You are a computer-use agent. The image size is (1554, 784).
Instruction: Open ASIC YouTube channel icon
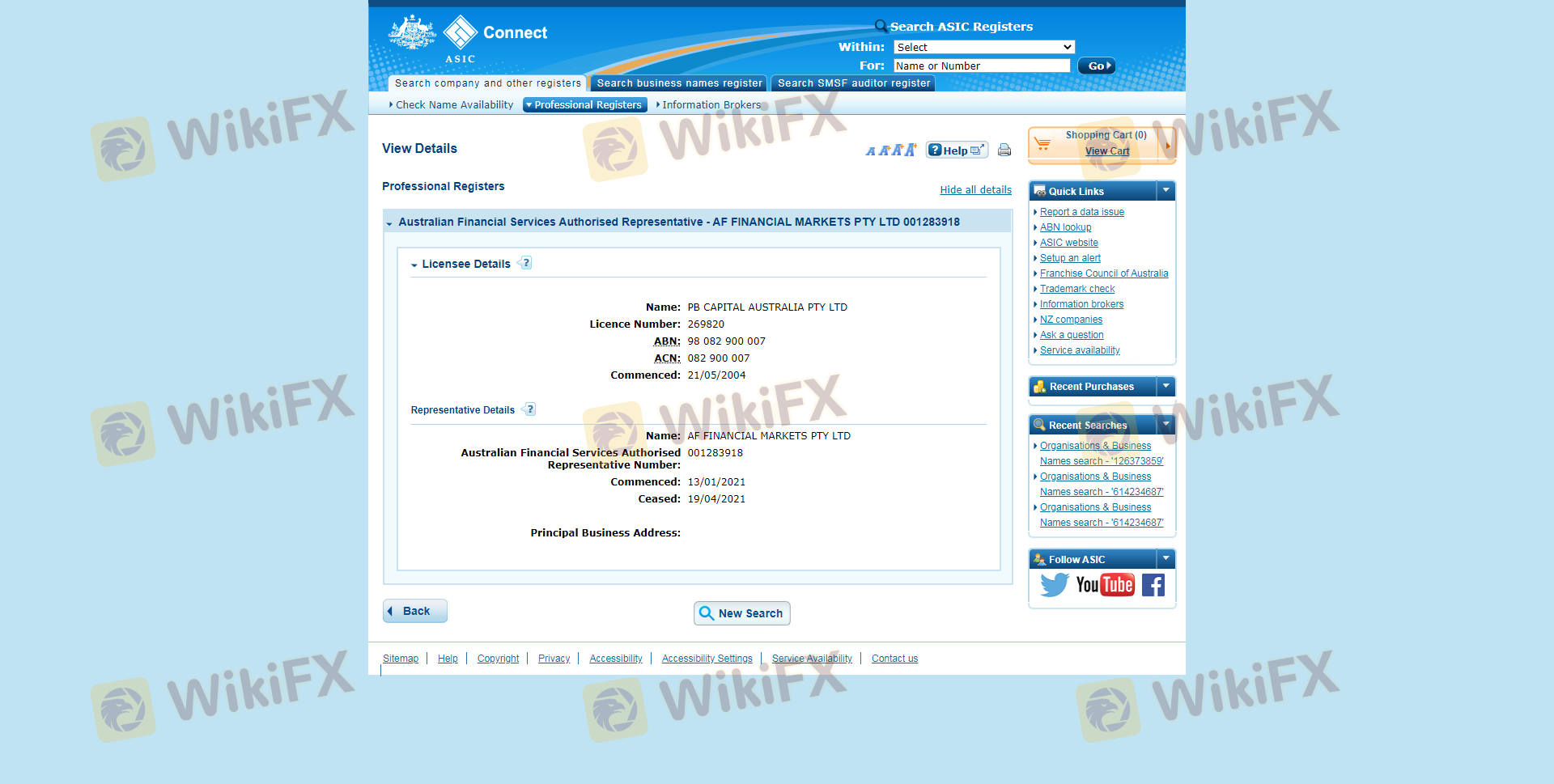point(1105,585)
